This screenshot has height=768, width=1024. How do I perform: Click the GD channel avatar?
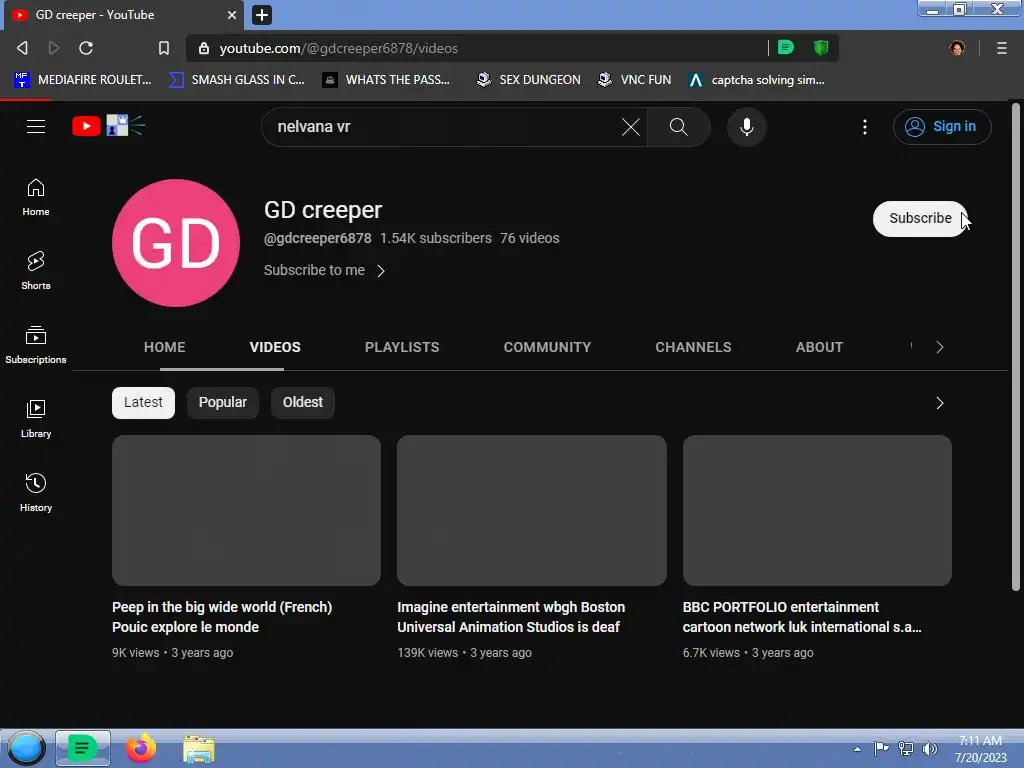[x=176, y=243]
